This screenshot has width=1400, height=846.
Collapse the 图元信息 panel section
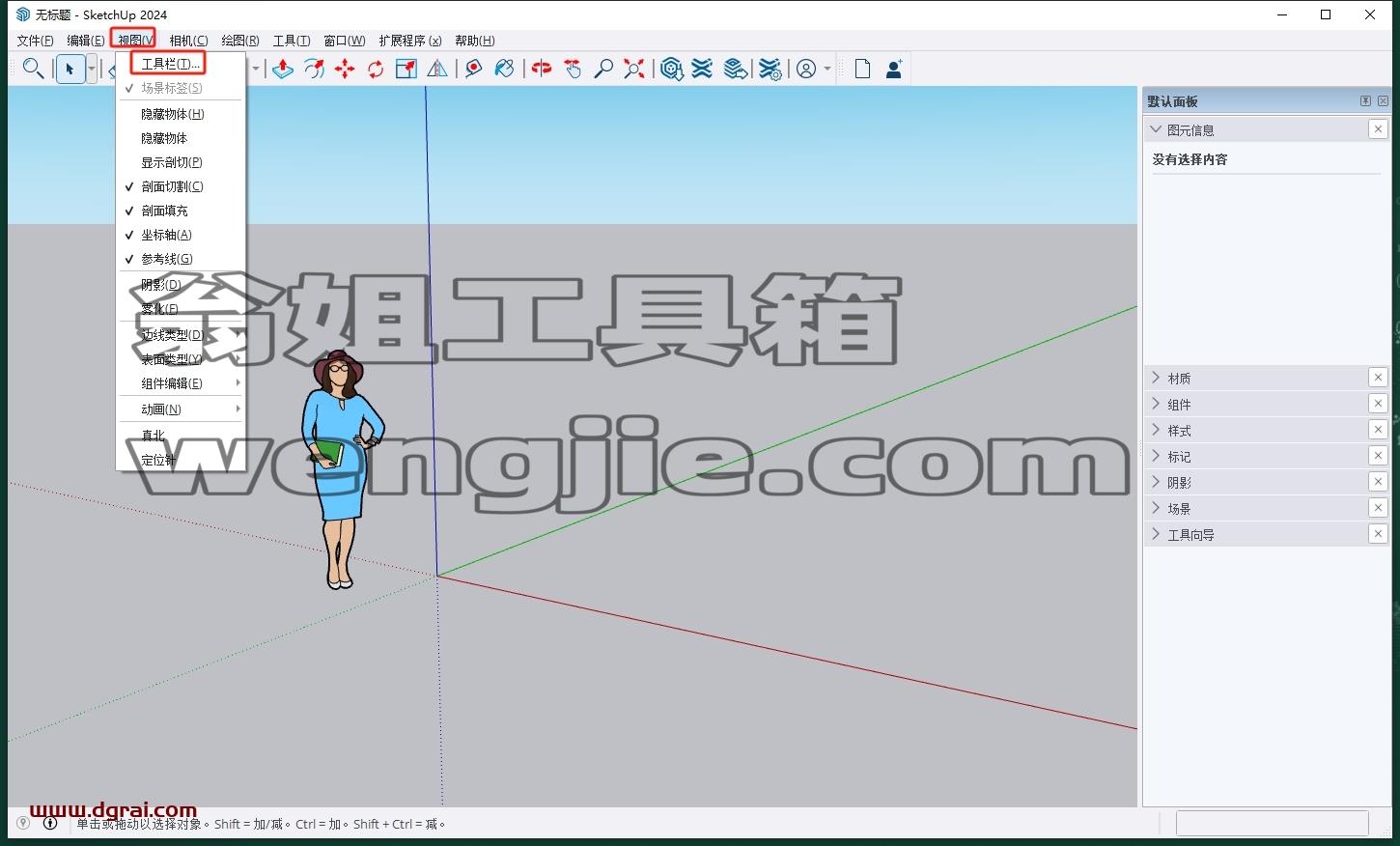point(1156,129)
